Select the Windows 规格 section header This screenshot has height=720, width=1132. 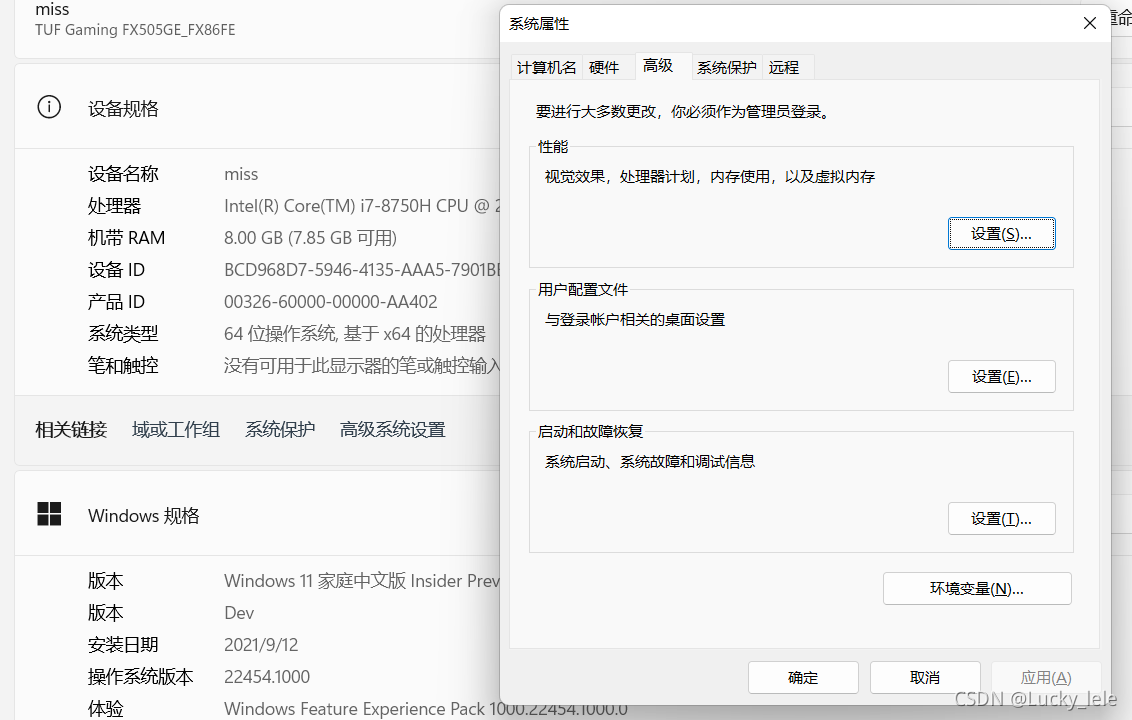(144, 516)
